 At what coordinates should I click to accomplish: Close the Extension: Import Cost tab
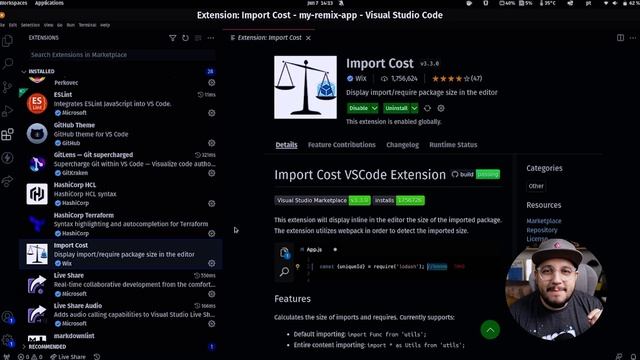309,38
